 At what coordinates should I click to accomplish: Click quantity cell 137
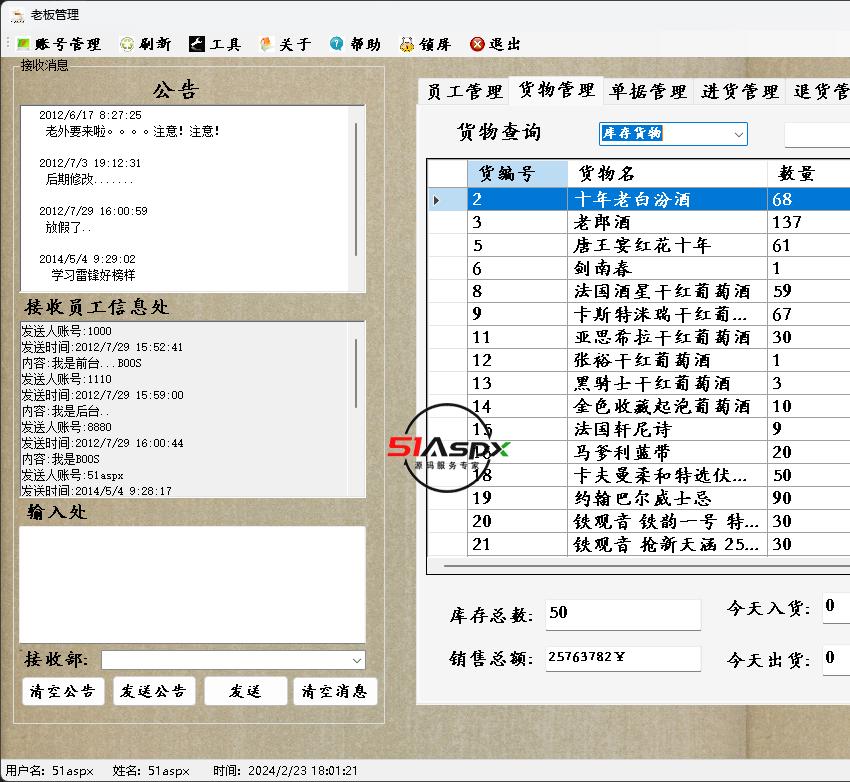pos(808,222)
